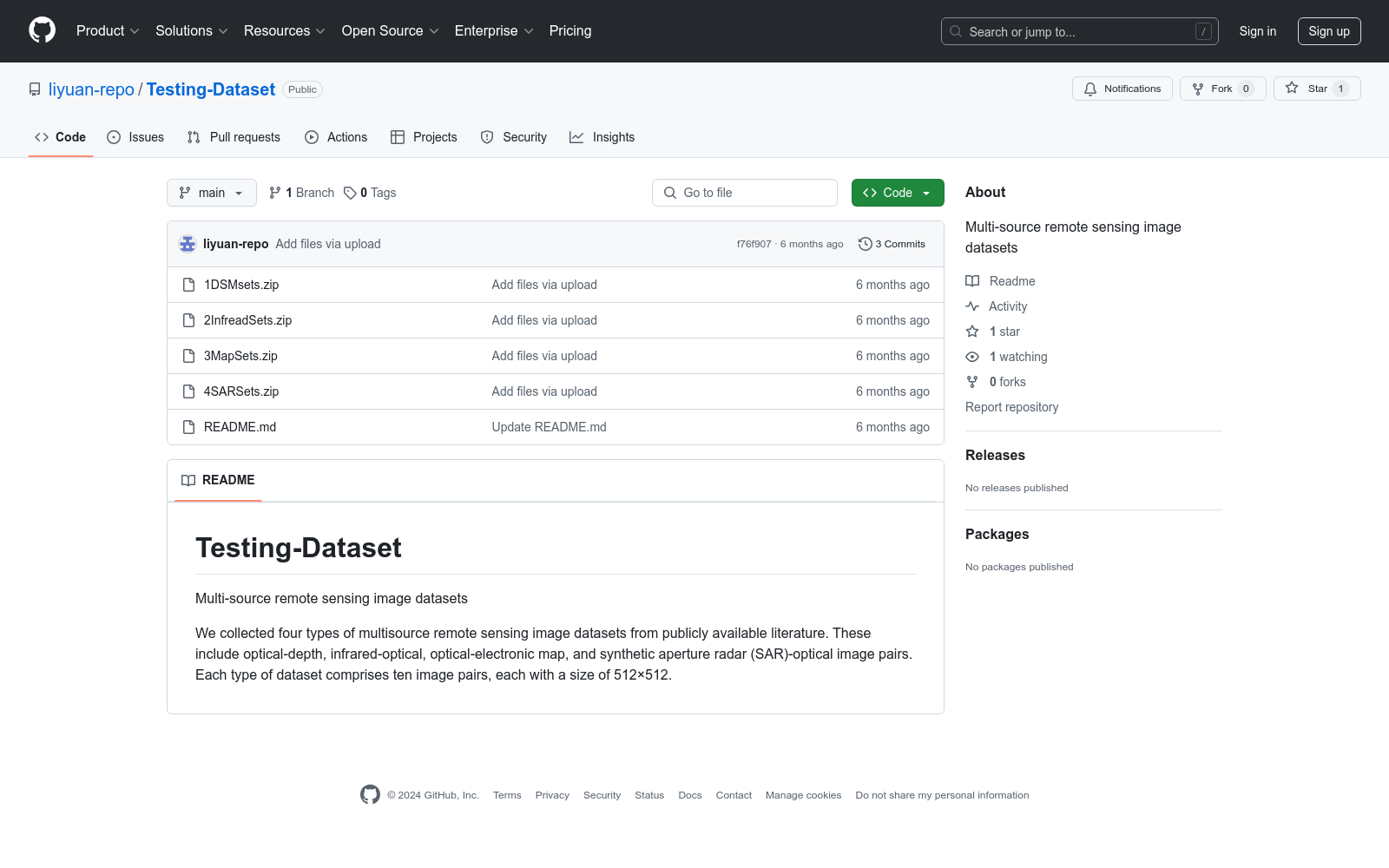
Task: Fork this repository
Action: (x=1223, y=89)
